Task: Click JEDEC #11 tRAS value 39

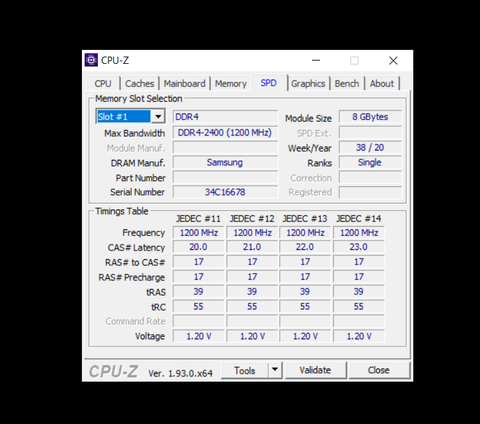Action: pyautogui.click(x=198, y=292)
